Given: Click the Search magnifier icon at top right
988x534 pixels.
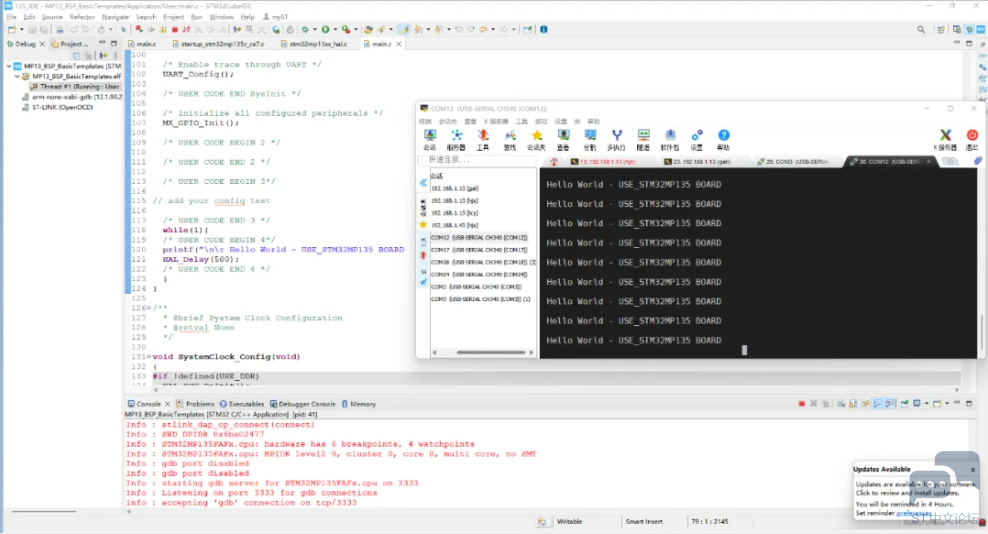Looking at the screenshot, I should coord(921,29).
